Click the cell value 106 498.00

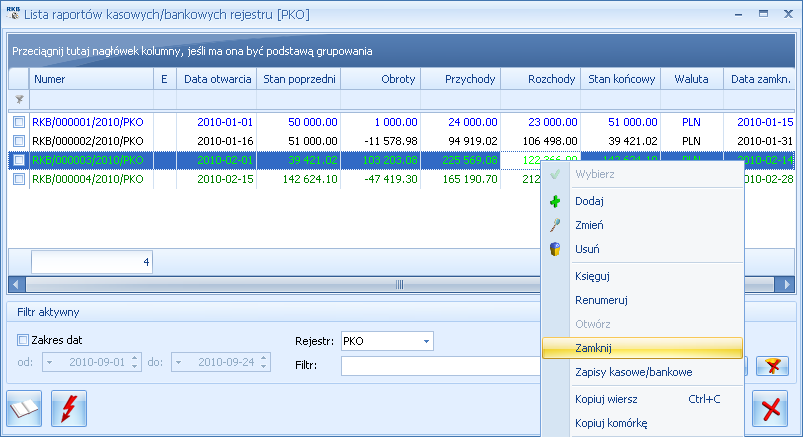[550, 141]
